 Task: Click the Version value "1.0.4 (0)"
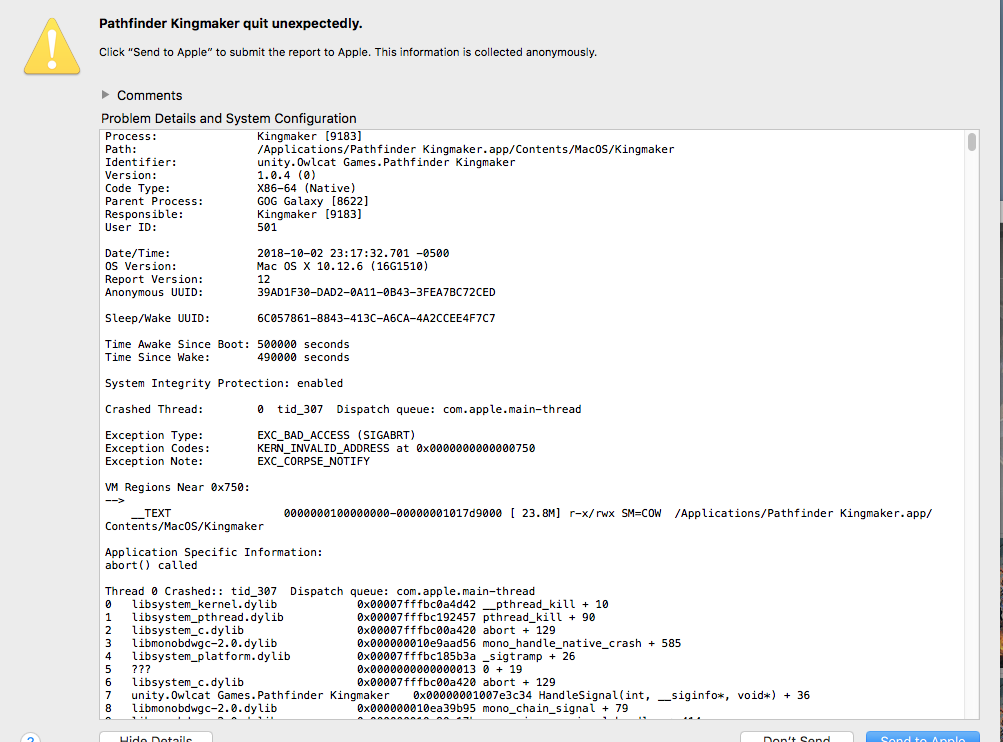click(287, 175)
